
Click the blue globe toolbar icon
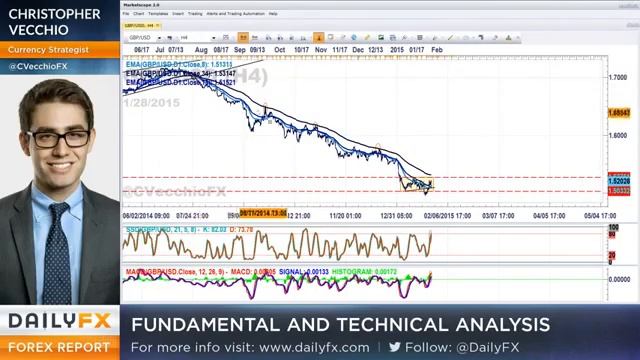pos(354,38)
